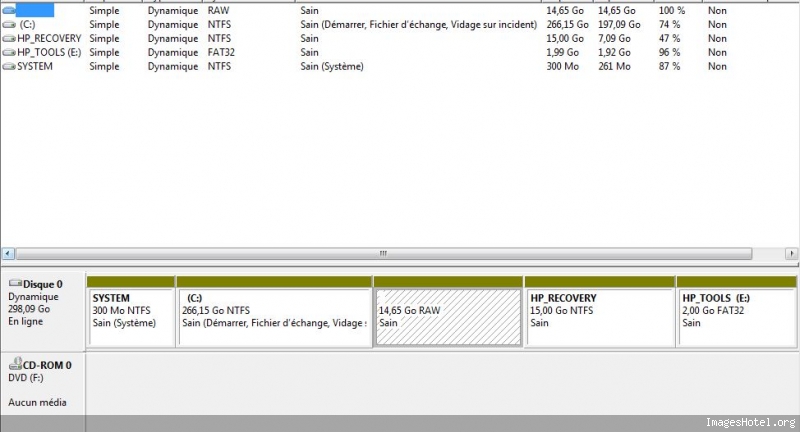Select the 14,65 Go RAW partition block
The image size is (800, 432).
pyautogui.click(x=448, y=312)
